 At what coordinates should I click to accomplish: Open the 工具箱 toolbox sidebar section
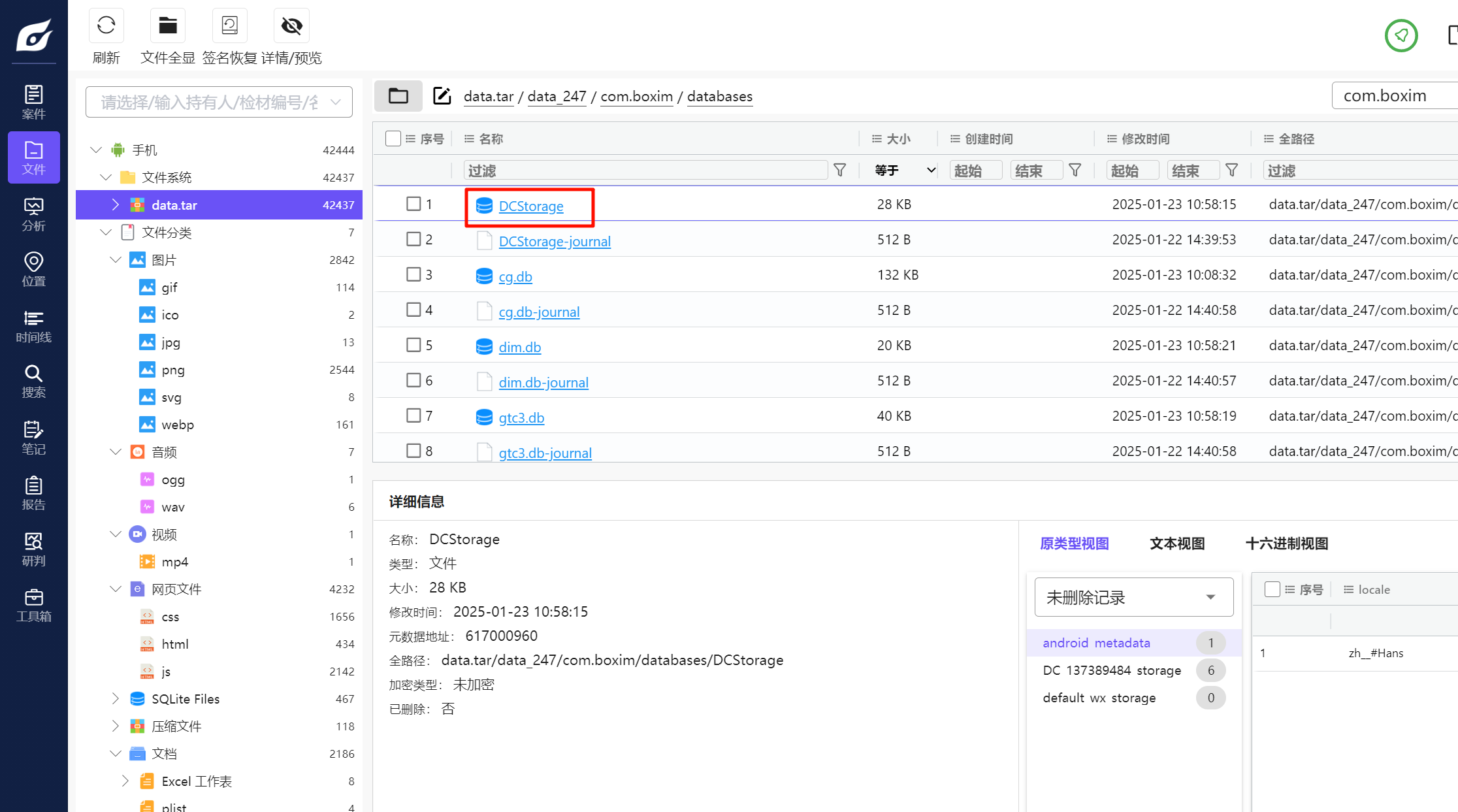click(33, 606)
